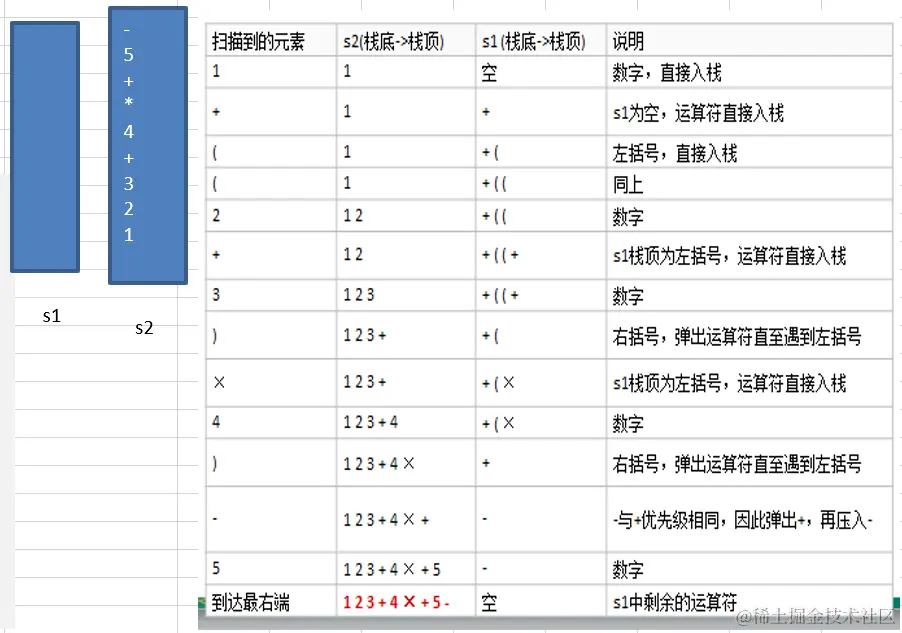
Task: Click scanned element "3" in the first column
Action: click(x=271, y=295)
